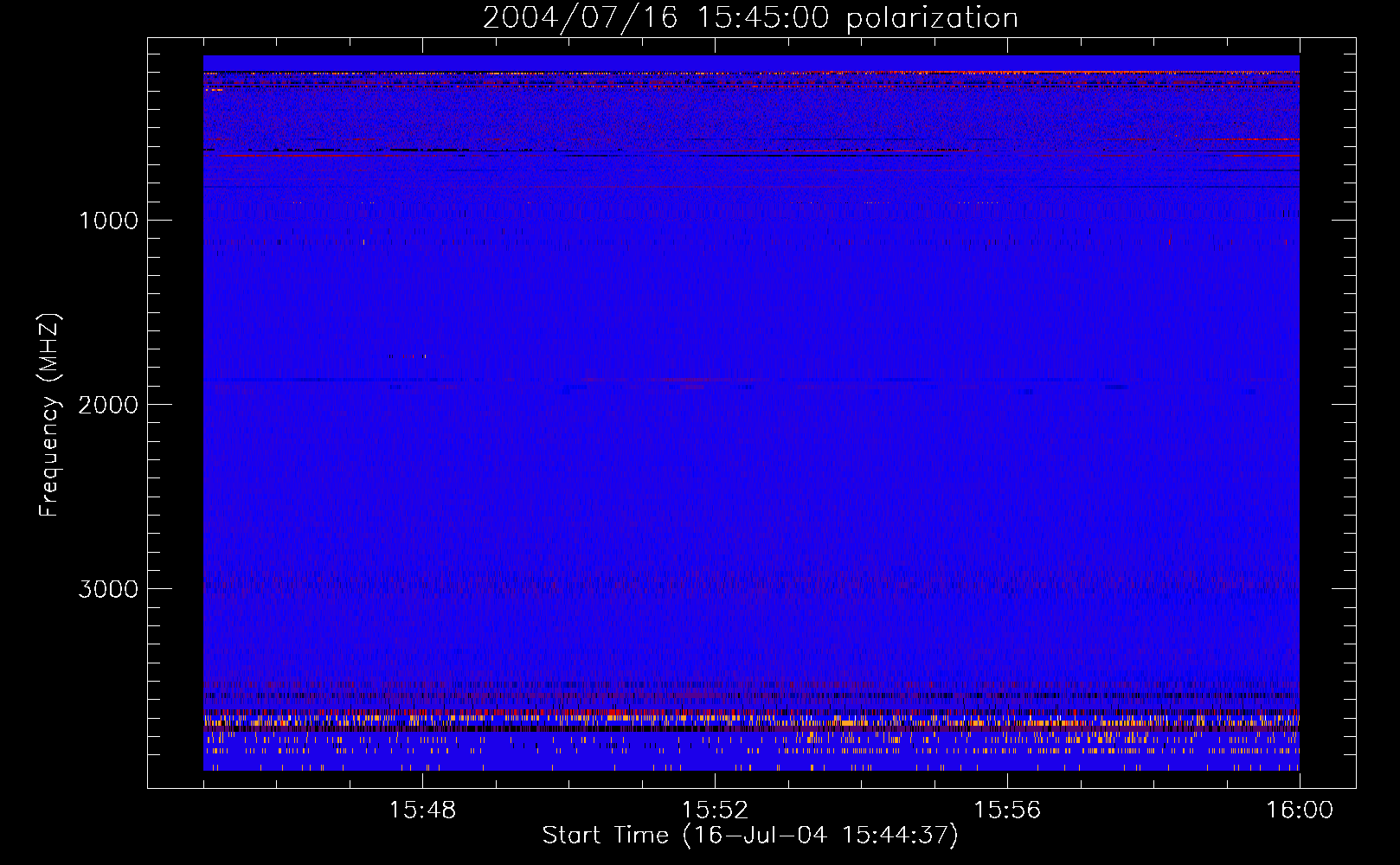This screenshot has width=1400, height=865.
Task: Click the 15:56 time tick label
Action: [x=1007, y=811]
